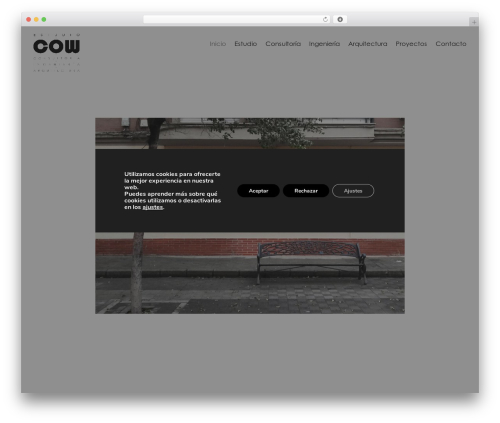The image size is (500, 423).
Task: Maximize window with green button
Action: pos(44,19)
